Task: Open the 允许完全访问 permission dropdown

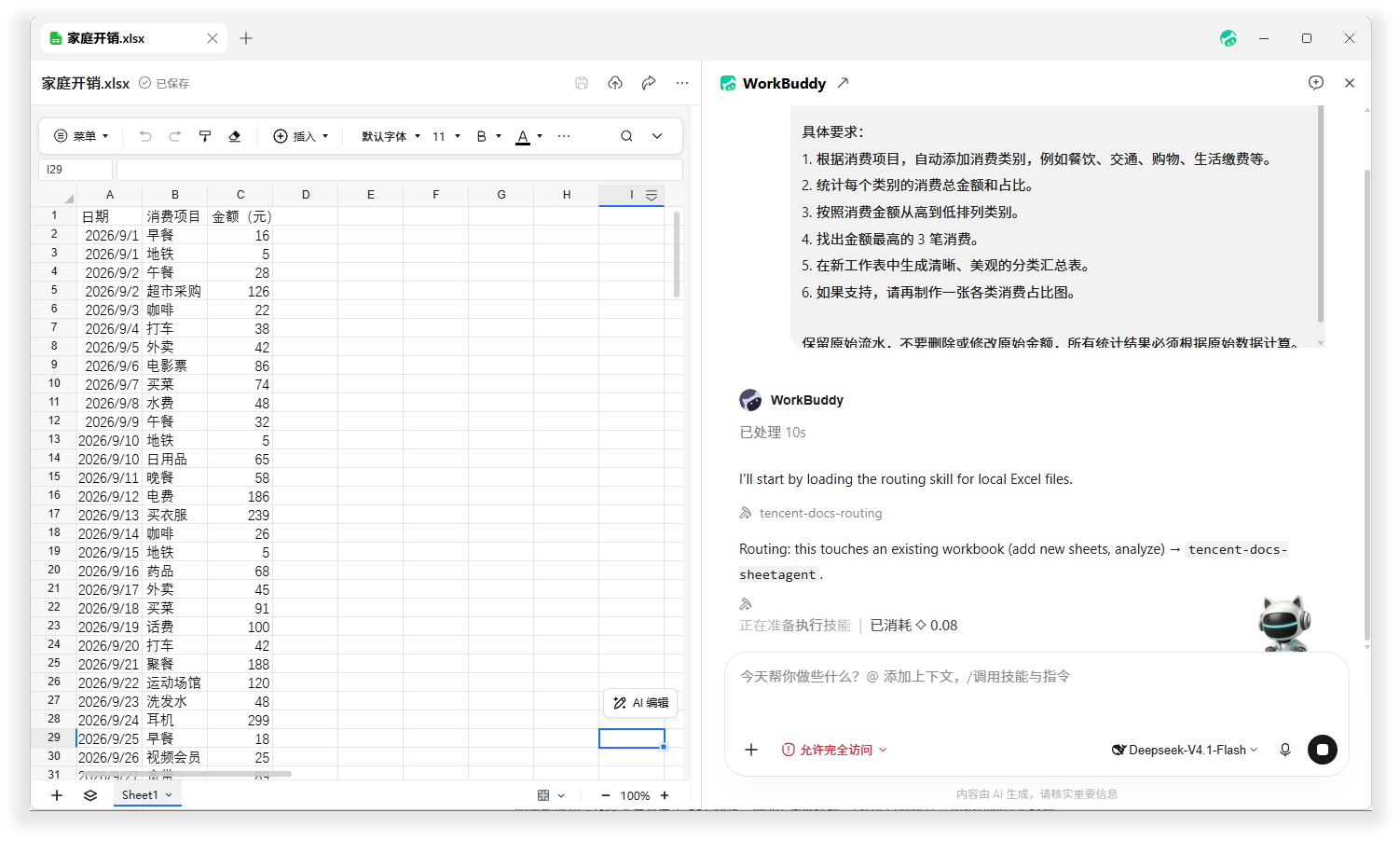Action: [x=834, y=750]
